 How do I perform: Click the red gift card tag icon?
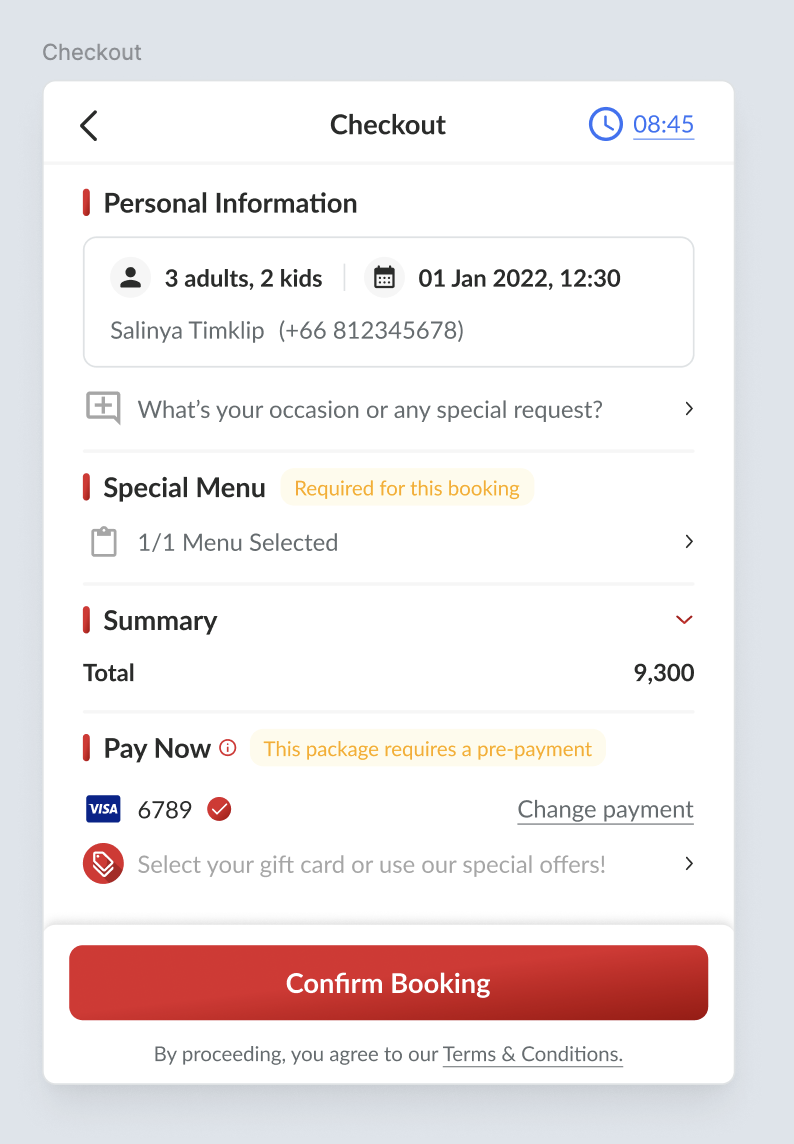pyautogui.click(x=103, y=864)
